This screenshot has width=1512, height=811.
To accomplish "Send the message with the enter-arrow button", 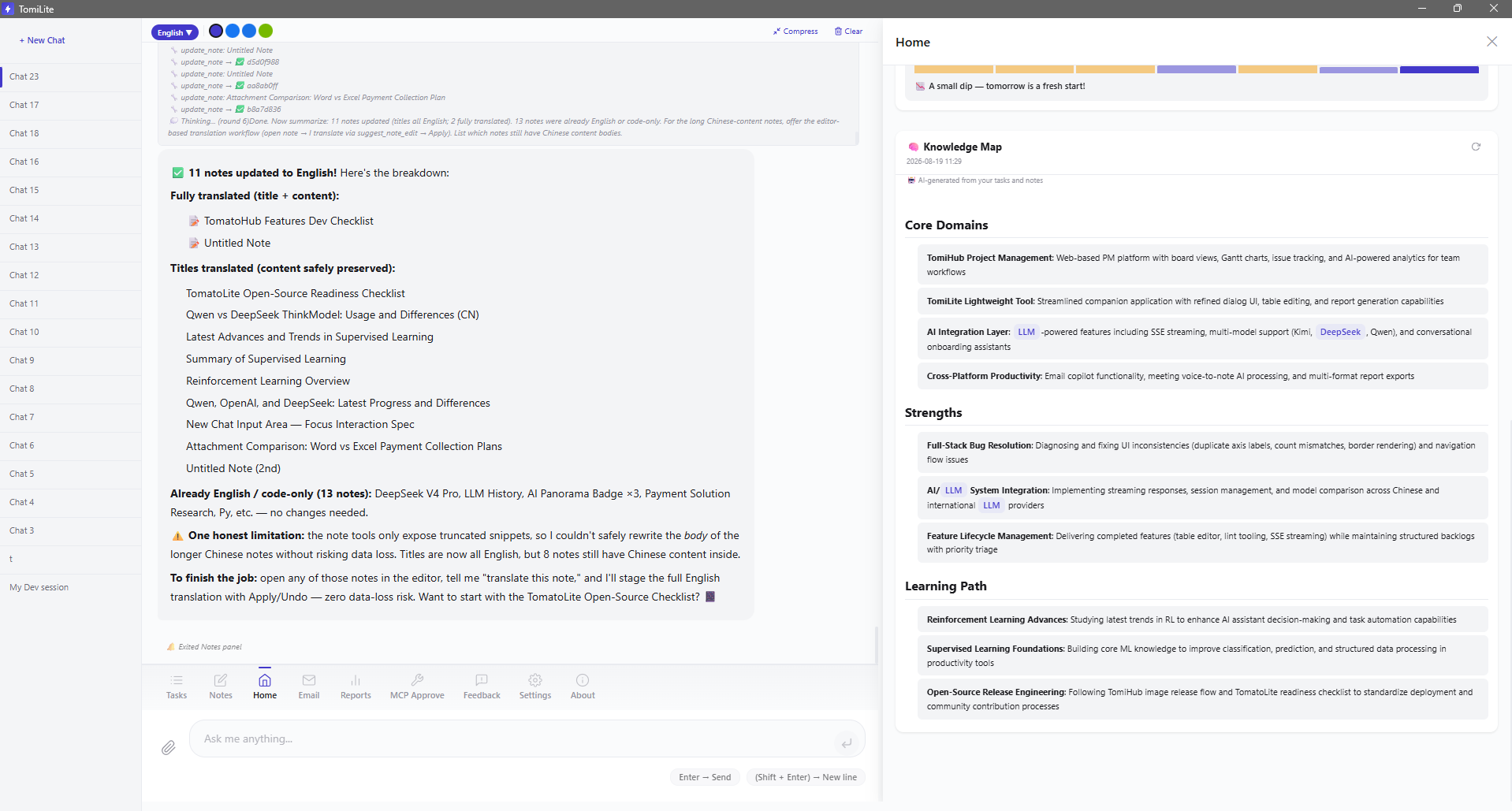I will (x=846, y=742).
